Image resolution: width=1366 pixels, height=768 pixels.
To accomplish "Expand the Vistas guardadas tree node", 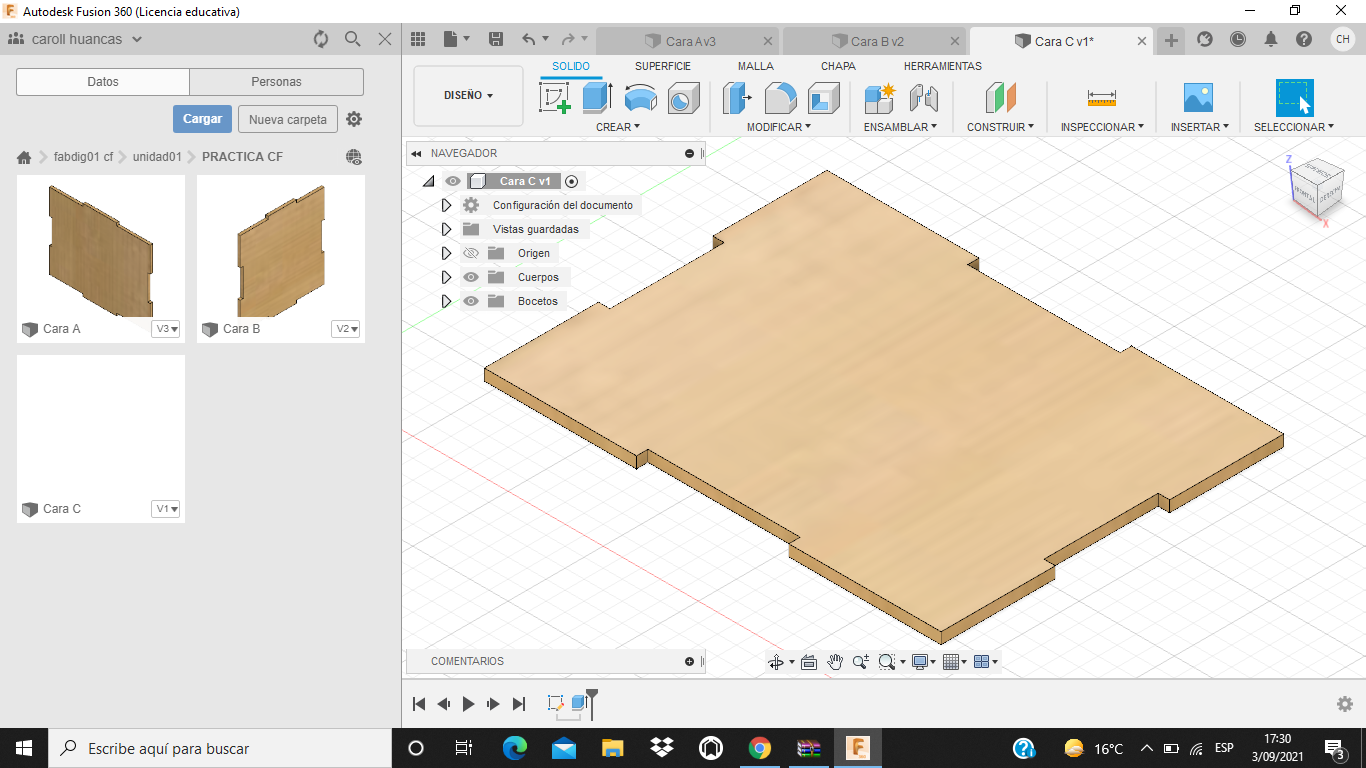I will tap(447, 229).
